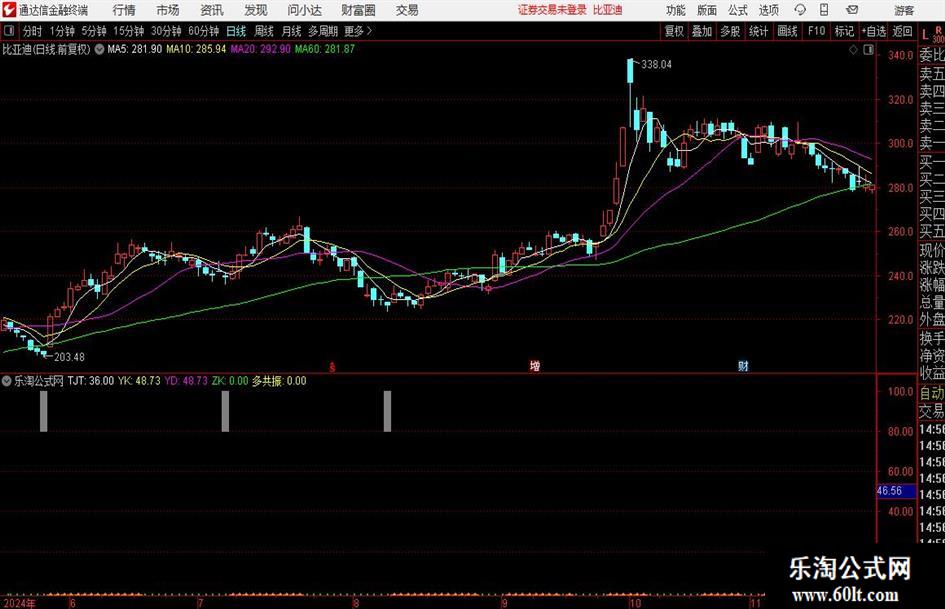Click the gray signal bar near July
The height and width of the screenshot is (609, 945).
click(x=225, y=411)
